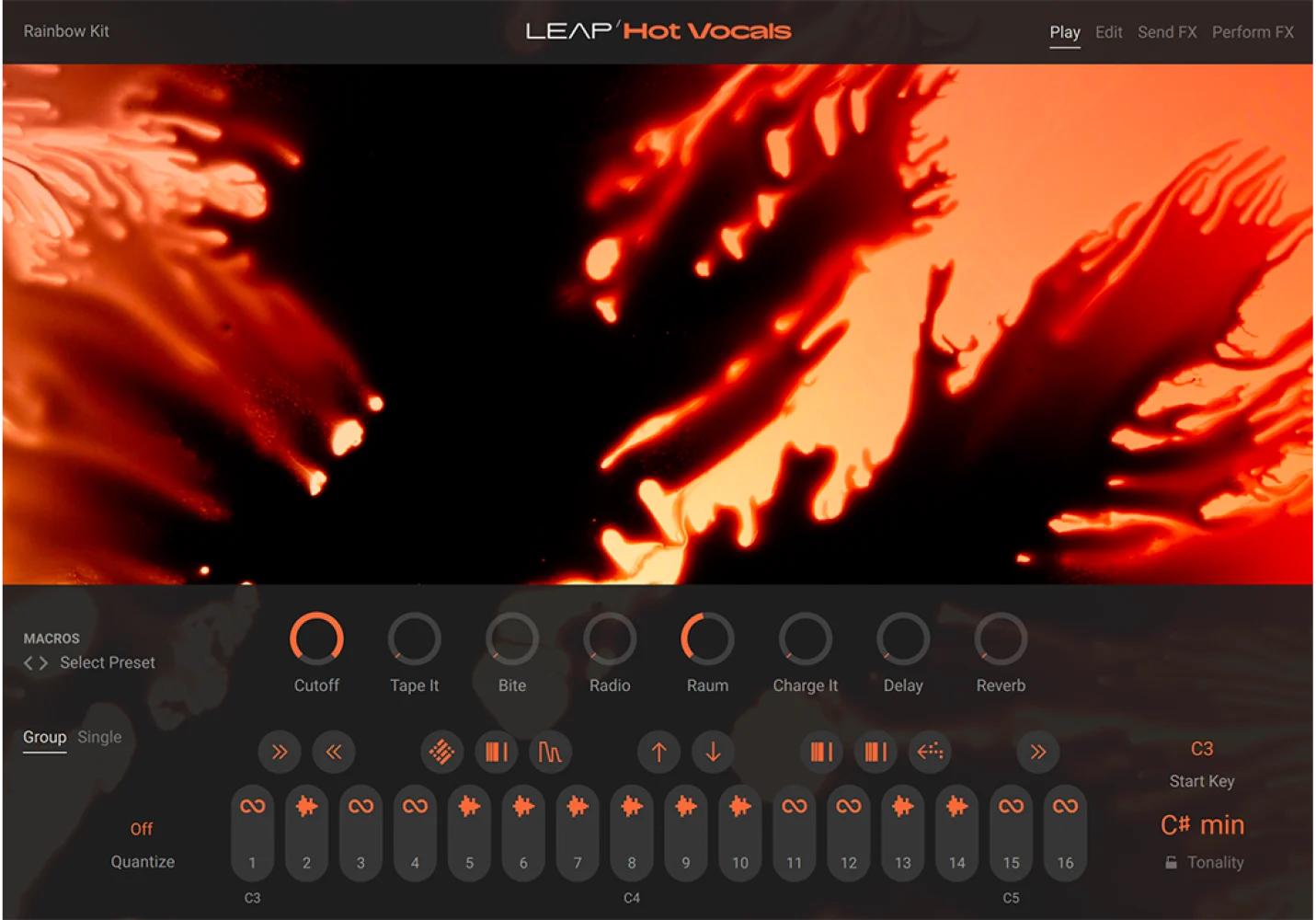Toggle Quantize from Off
Screen dimensions: 1316x920
point(141,828)
